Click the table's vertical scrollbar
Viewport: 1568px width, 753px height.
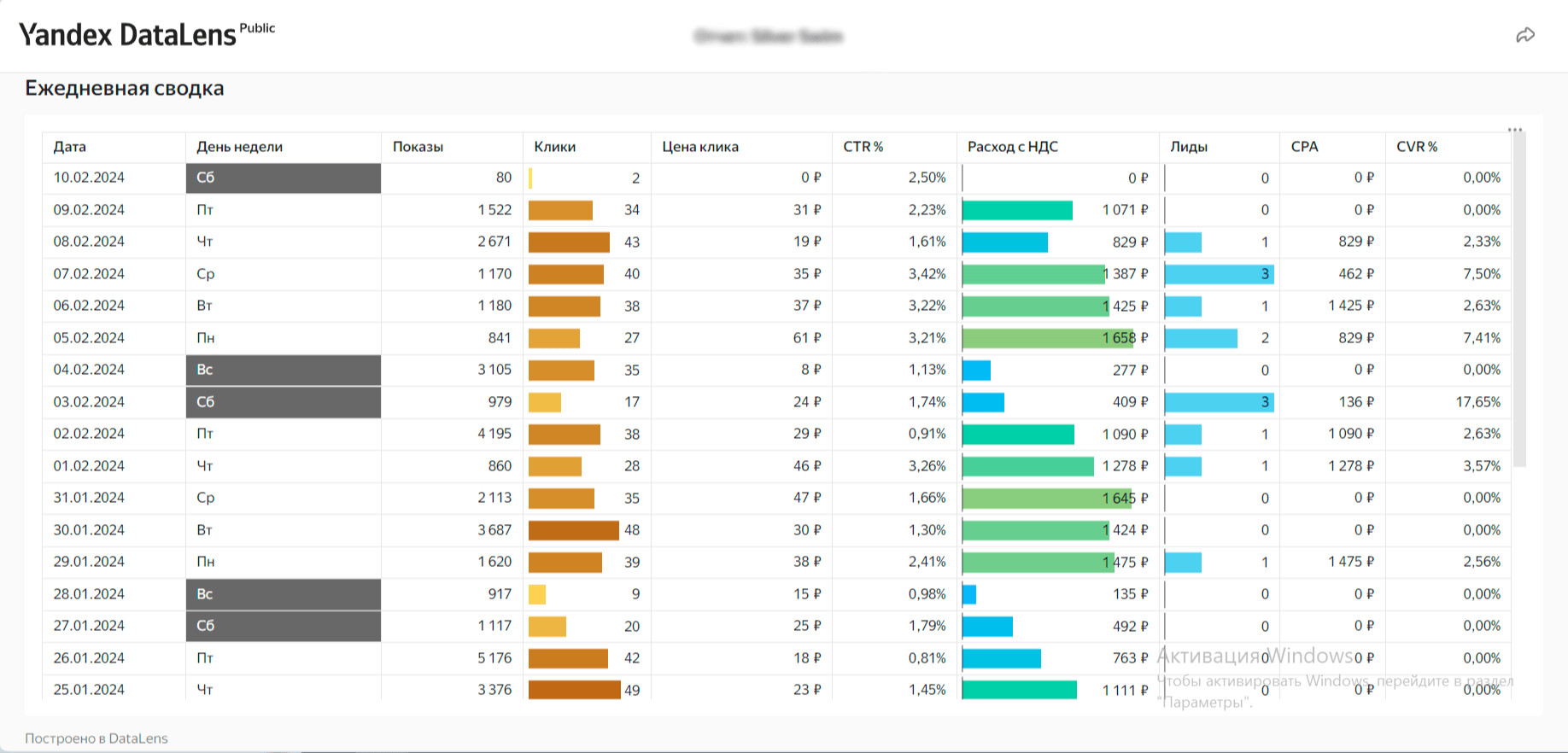click(x=1519, y=299)
